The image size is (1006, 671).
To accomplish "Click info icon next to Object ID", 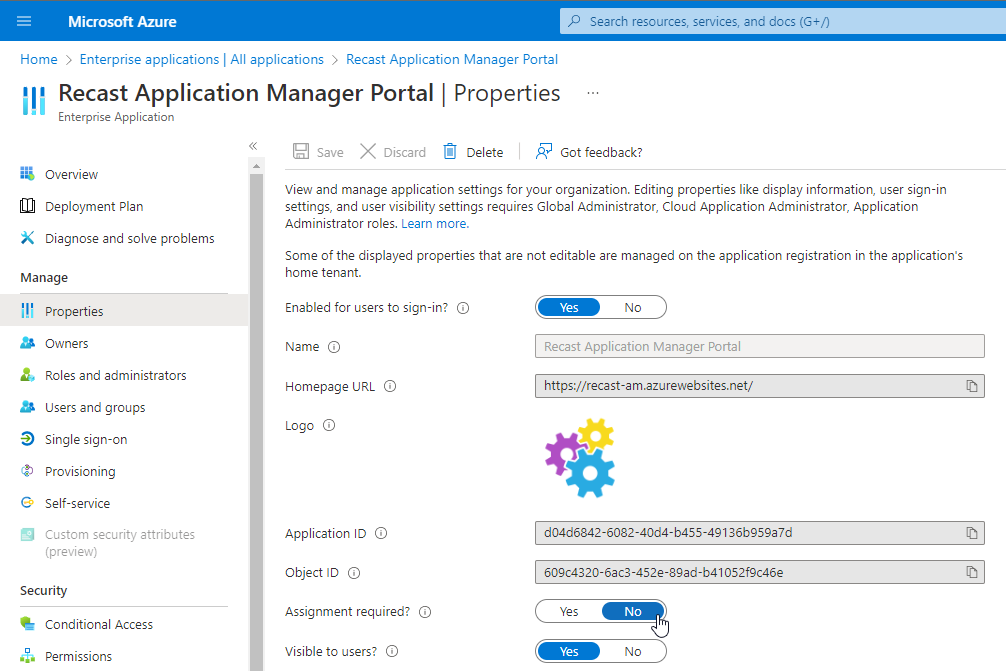I will pyautogui.click(x=354, y=573).
